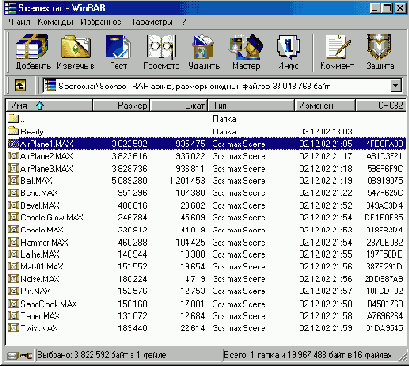
Task: Open the Команды (Commands) menu
Action: (55, 22)
